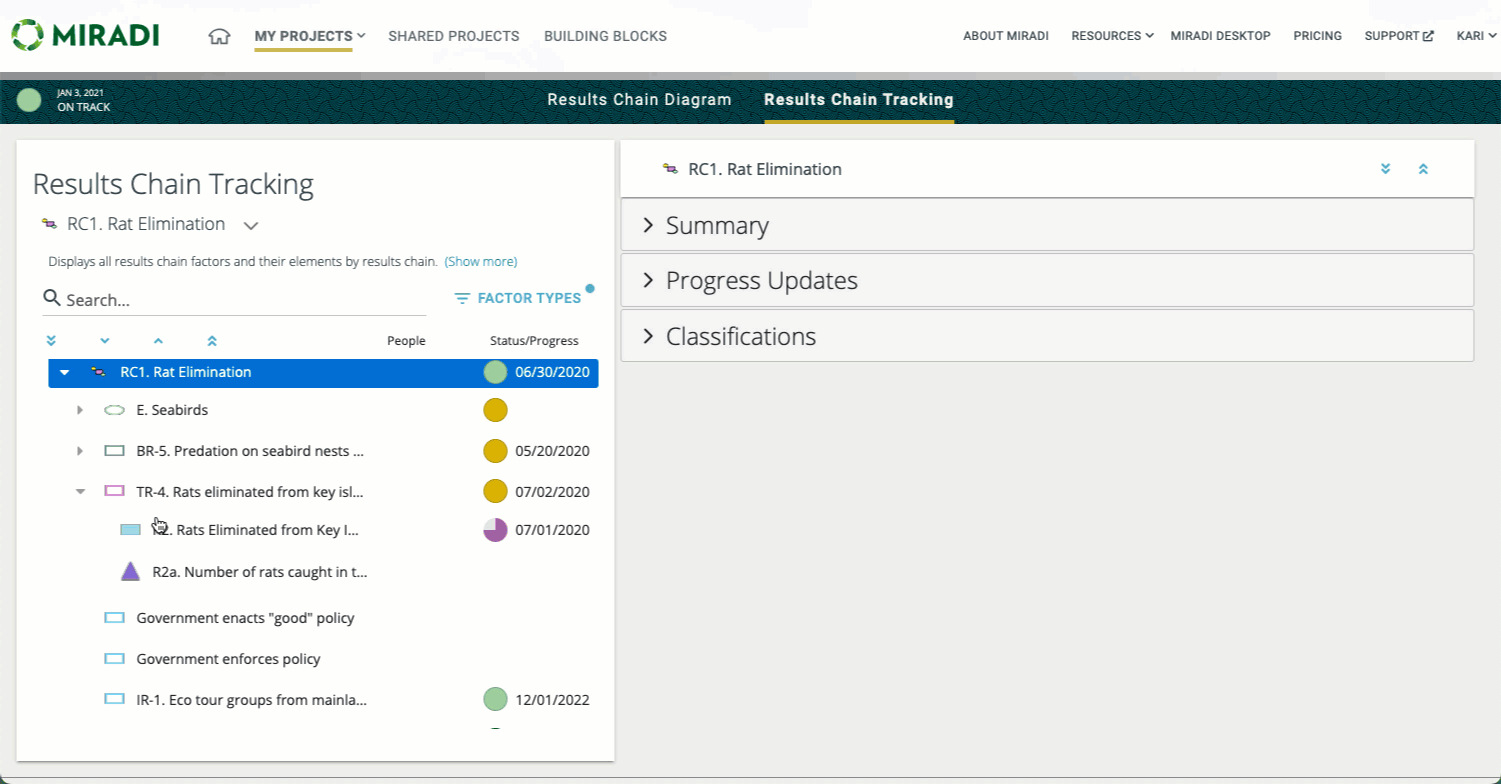This screenshot has width=1501, height=784.
Task: Click expand-all double chevron above tree
Action: click(51, 341)
